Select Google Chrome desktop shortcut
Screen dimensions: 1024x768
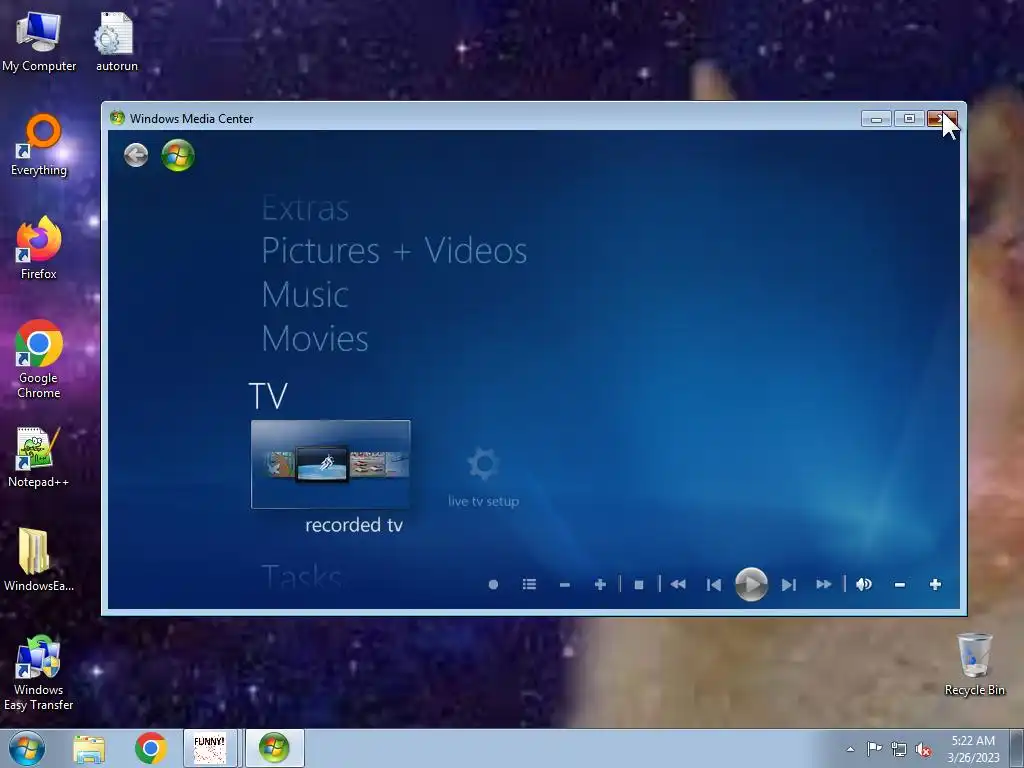39,359
